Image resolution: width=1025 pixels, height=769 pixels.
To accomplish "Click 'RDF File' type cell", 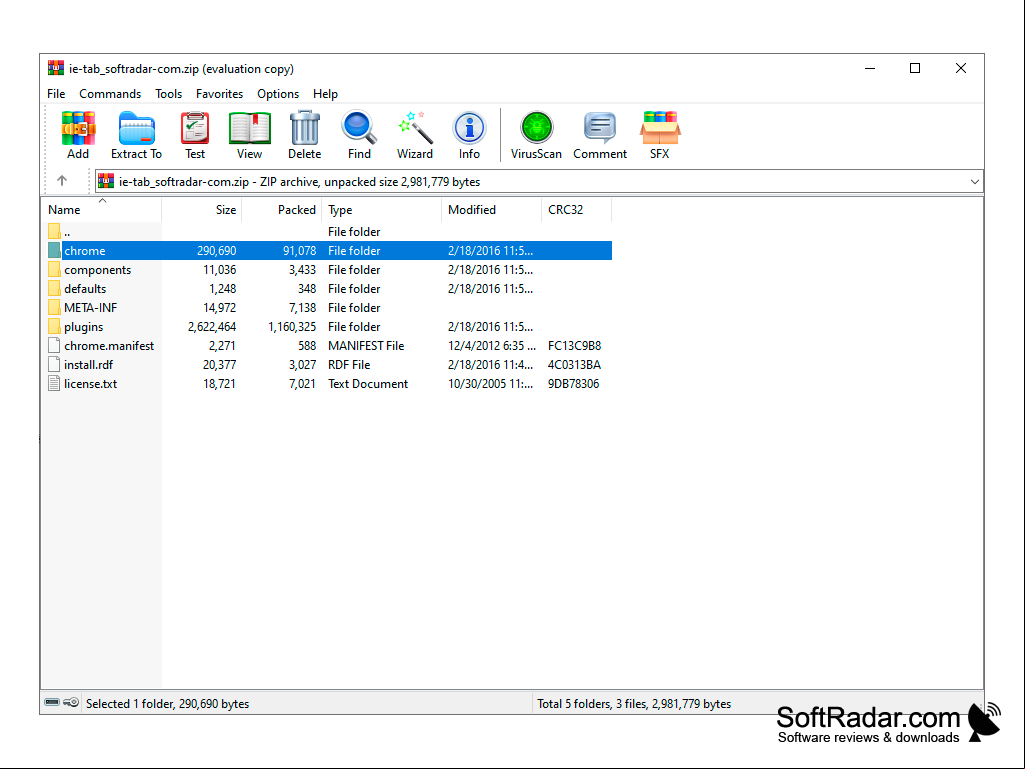I will [x=349, y=364].
